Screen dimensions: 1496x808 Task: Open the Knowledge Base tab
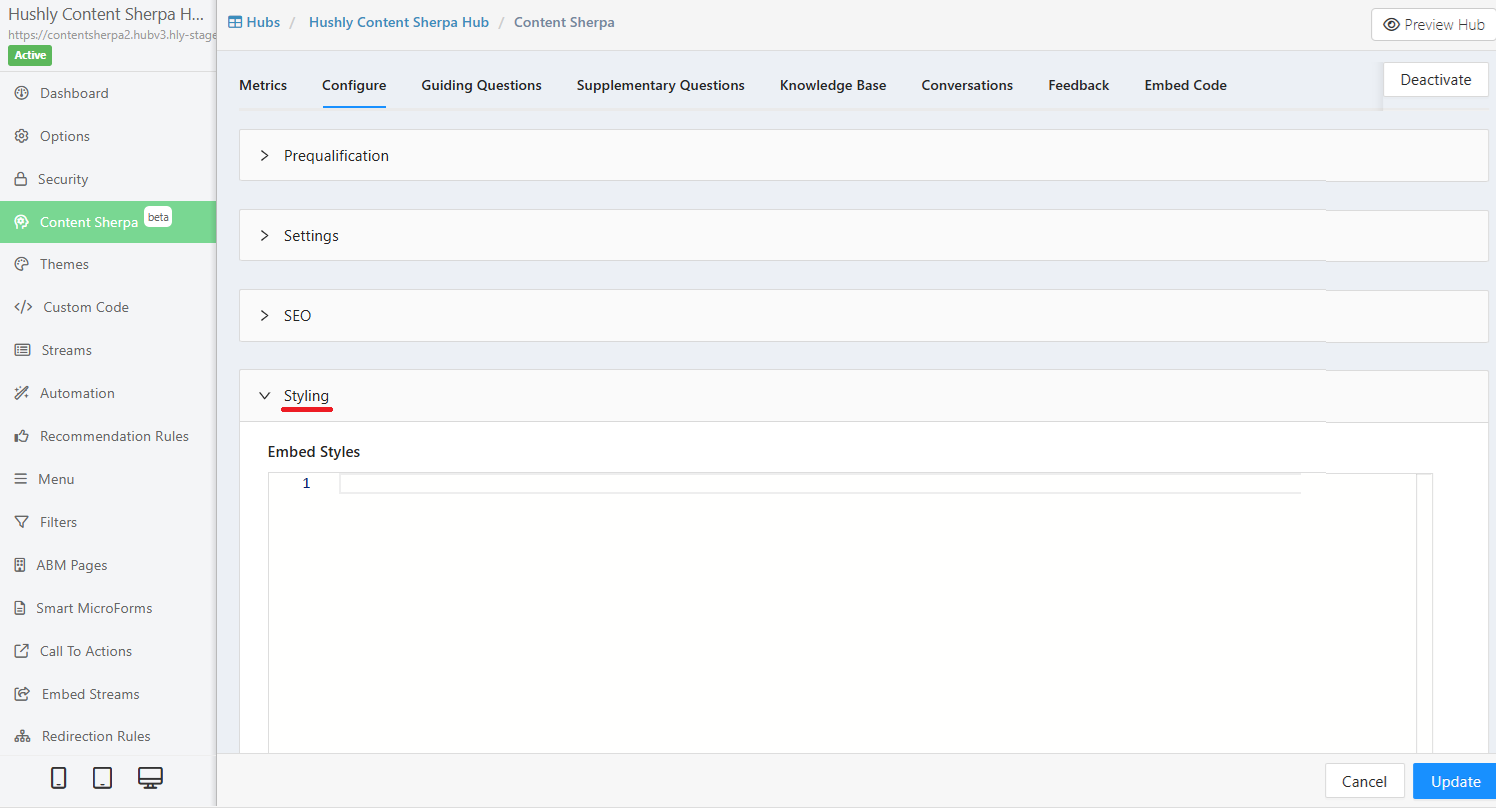(x=833, y=85)
